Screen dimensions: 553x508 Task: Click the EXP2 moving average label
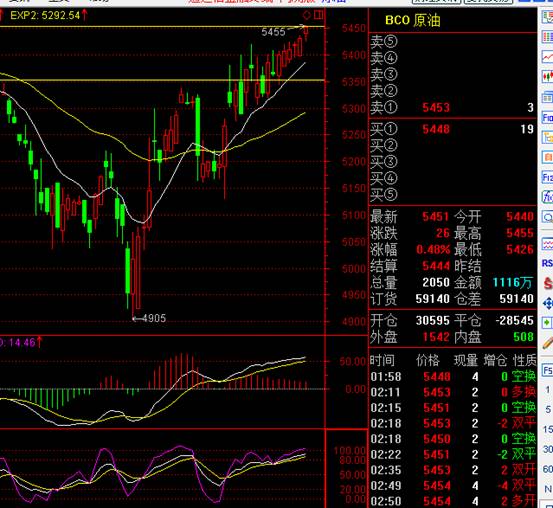45,15
